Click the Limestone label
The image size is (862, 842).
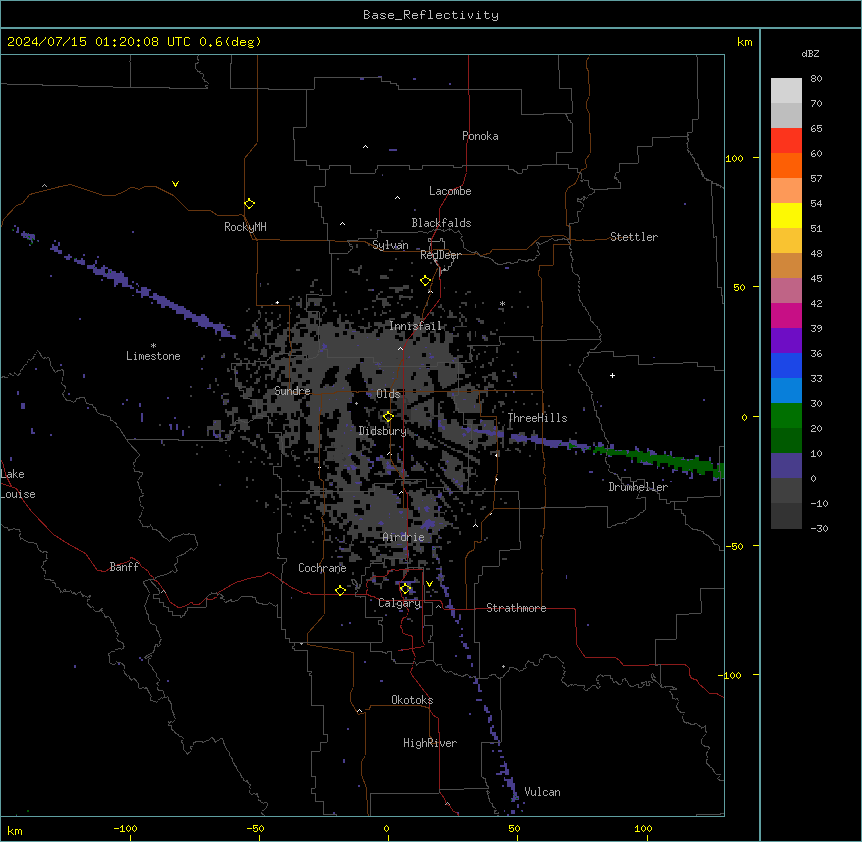153,356
